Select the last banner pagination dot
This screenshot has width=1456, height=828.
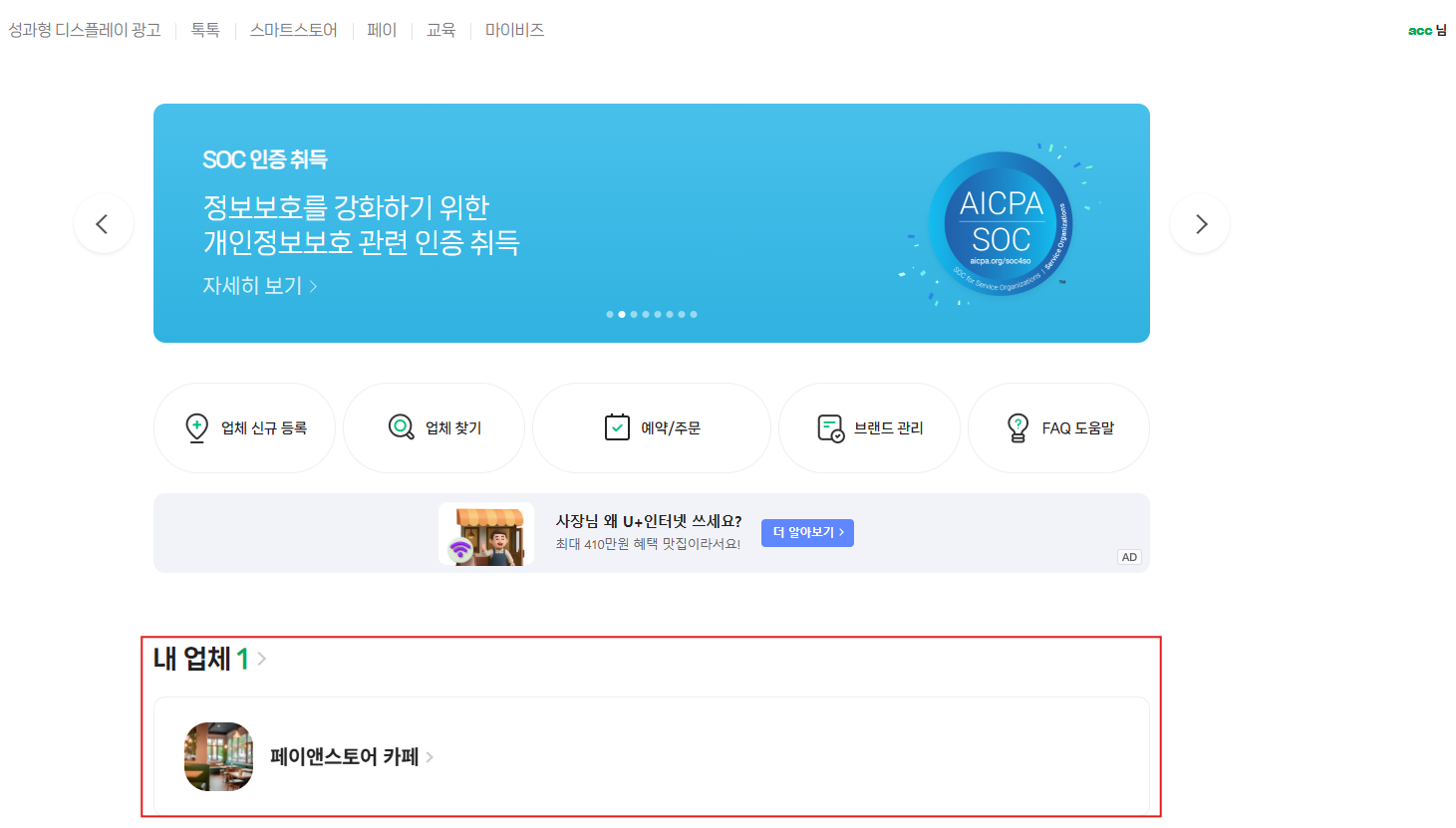point(694,314)
